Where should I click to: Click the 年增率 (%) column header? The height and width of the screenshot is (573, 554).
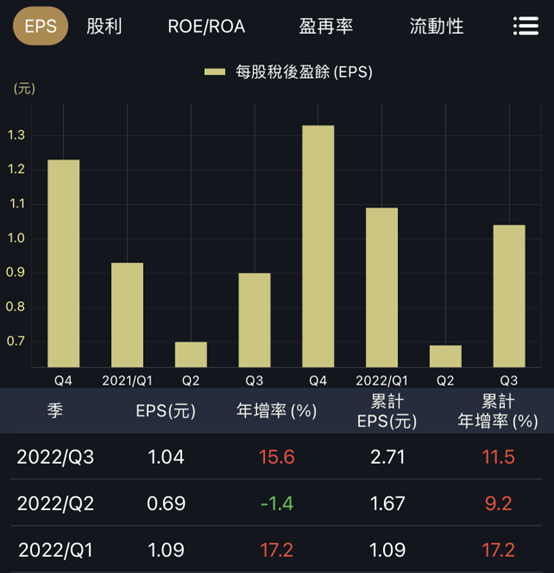tap(277, 411)
